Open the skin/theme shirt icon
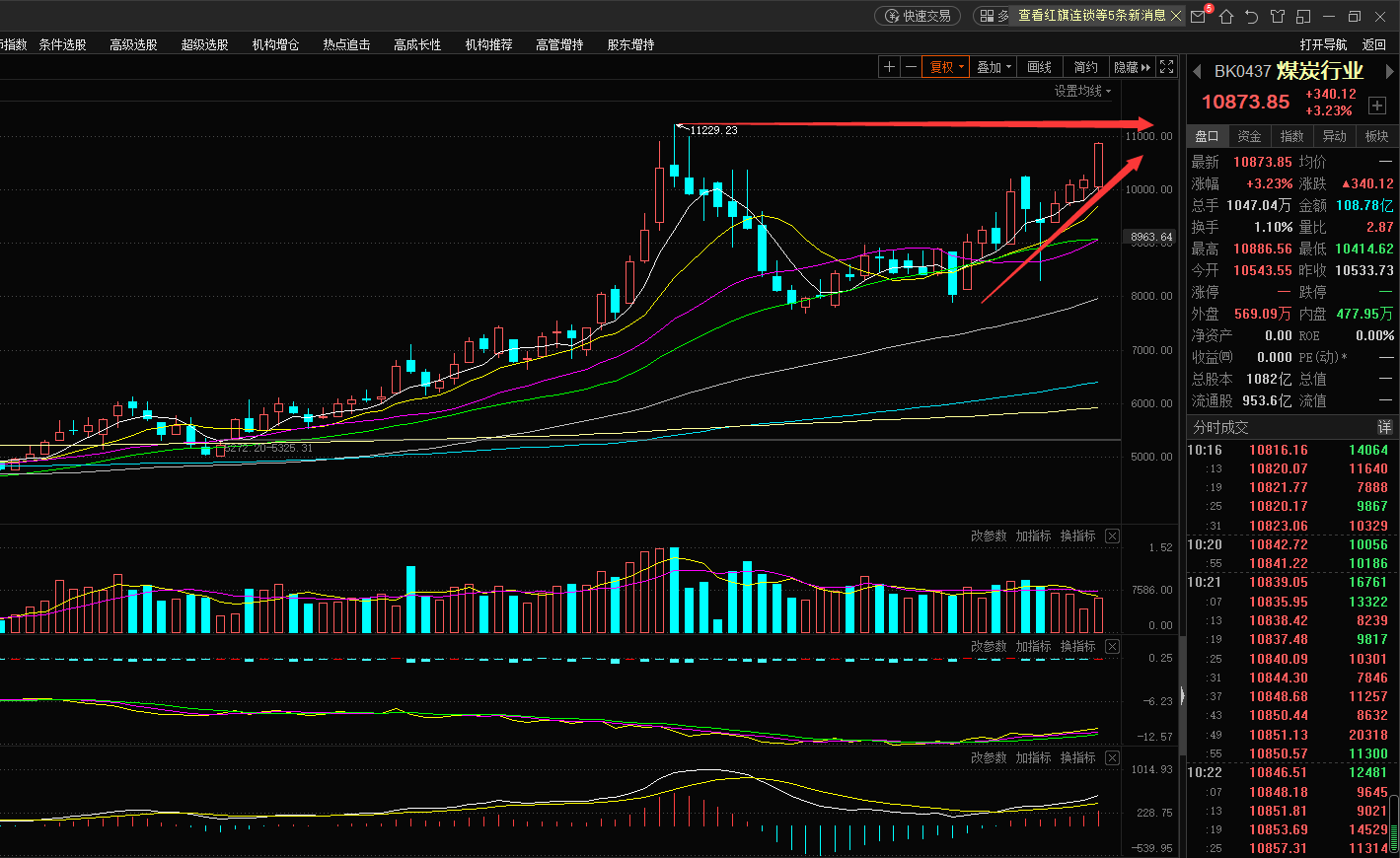 point(1278,16)
